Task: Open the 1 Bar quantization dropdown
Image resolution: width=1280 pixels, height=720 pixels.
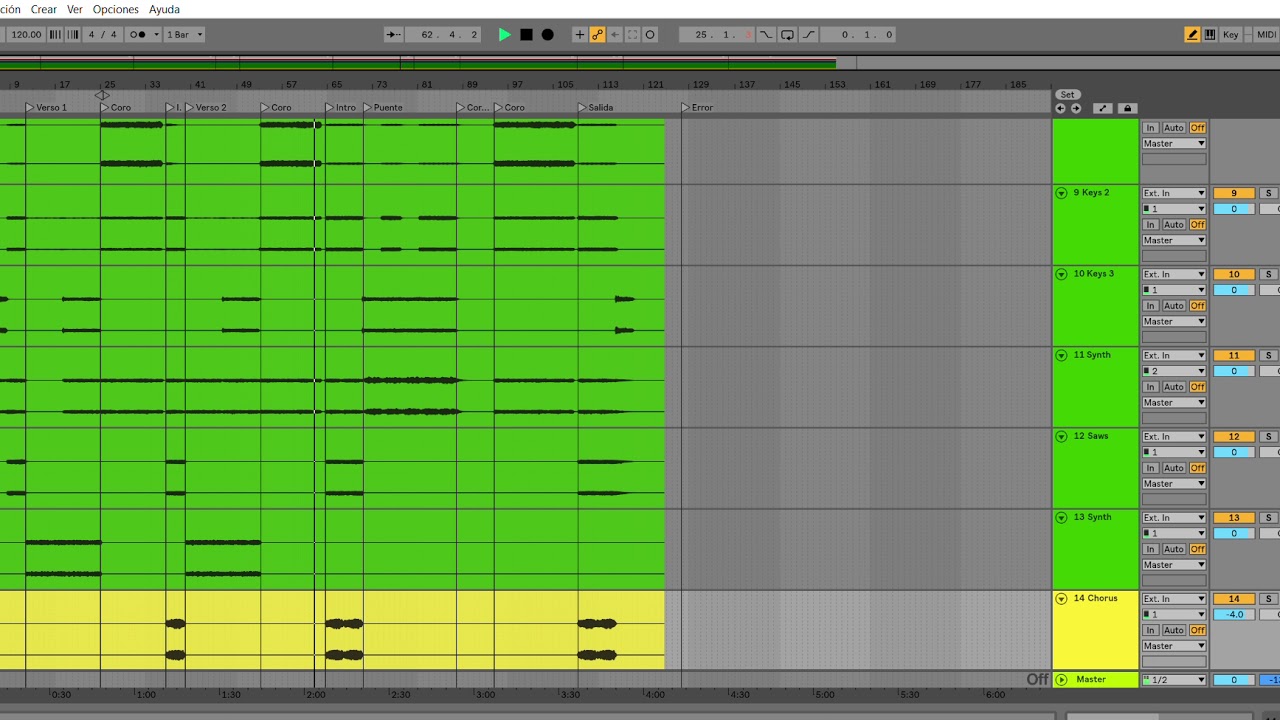Action: click(184, 34)
